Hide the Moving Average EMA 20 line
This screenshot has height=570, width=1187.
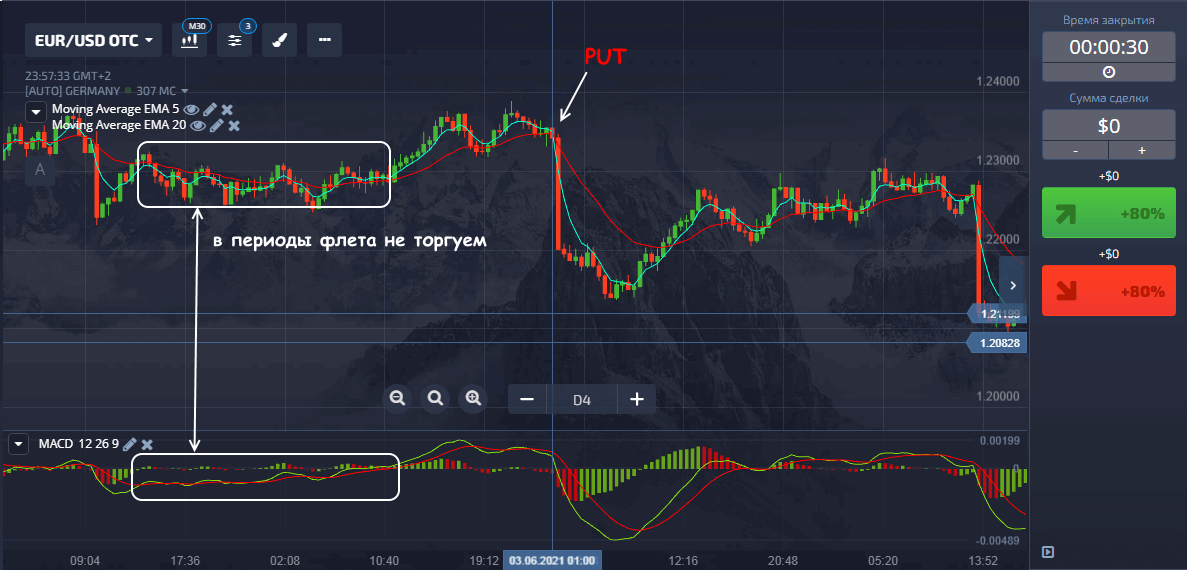[198, 126]
